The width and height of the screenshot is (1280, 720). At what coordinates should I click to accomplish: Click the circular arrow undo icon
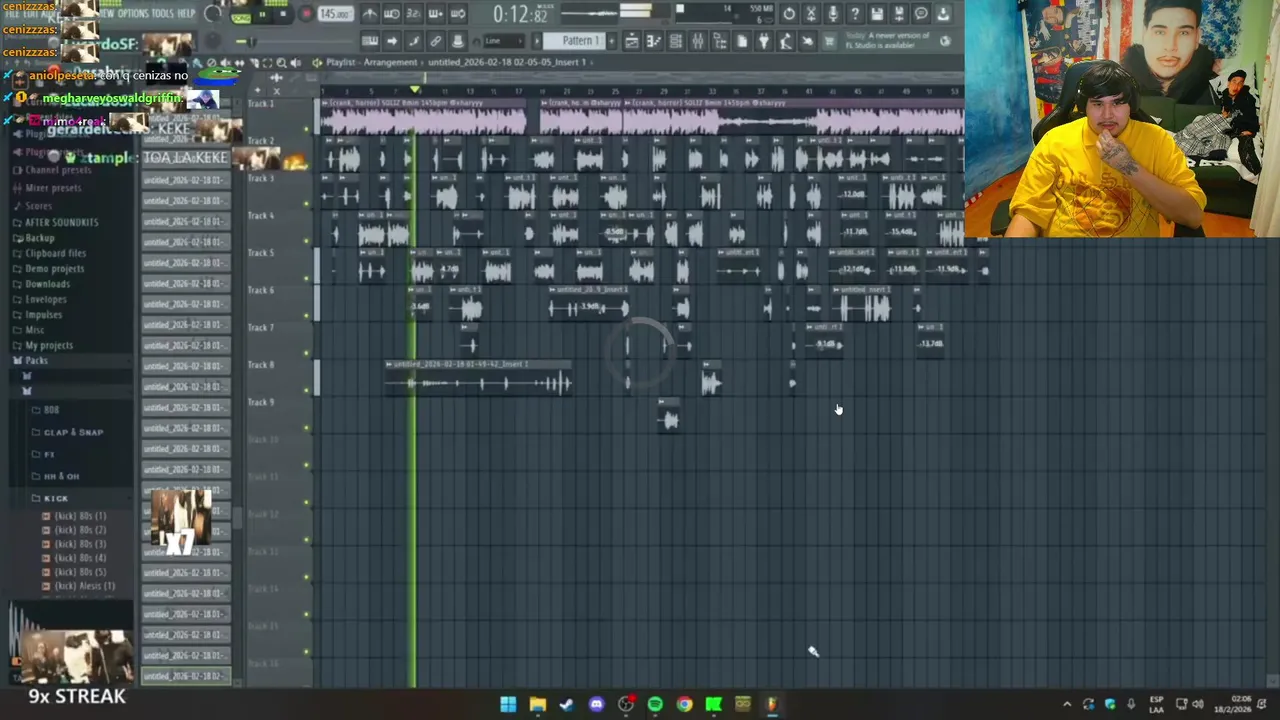pyautogui.click(x=789, y=13)
